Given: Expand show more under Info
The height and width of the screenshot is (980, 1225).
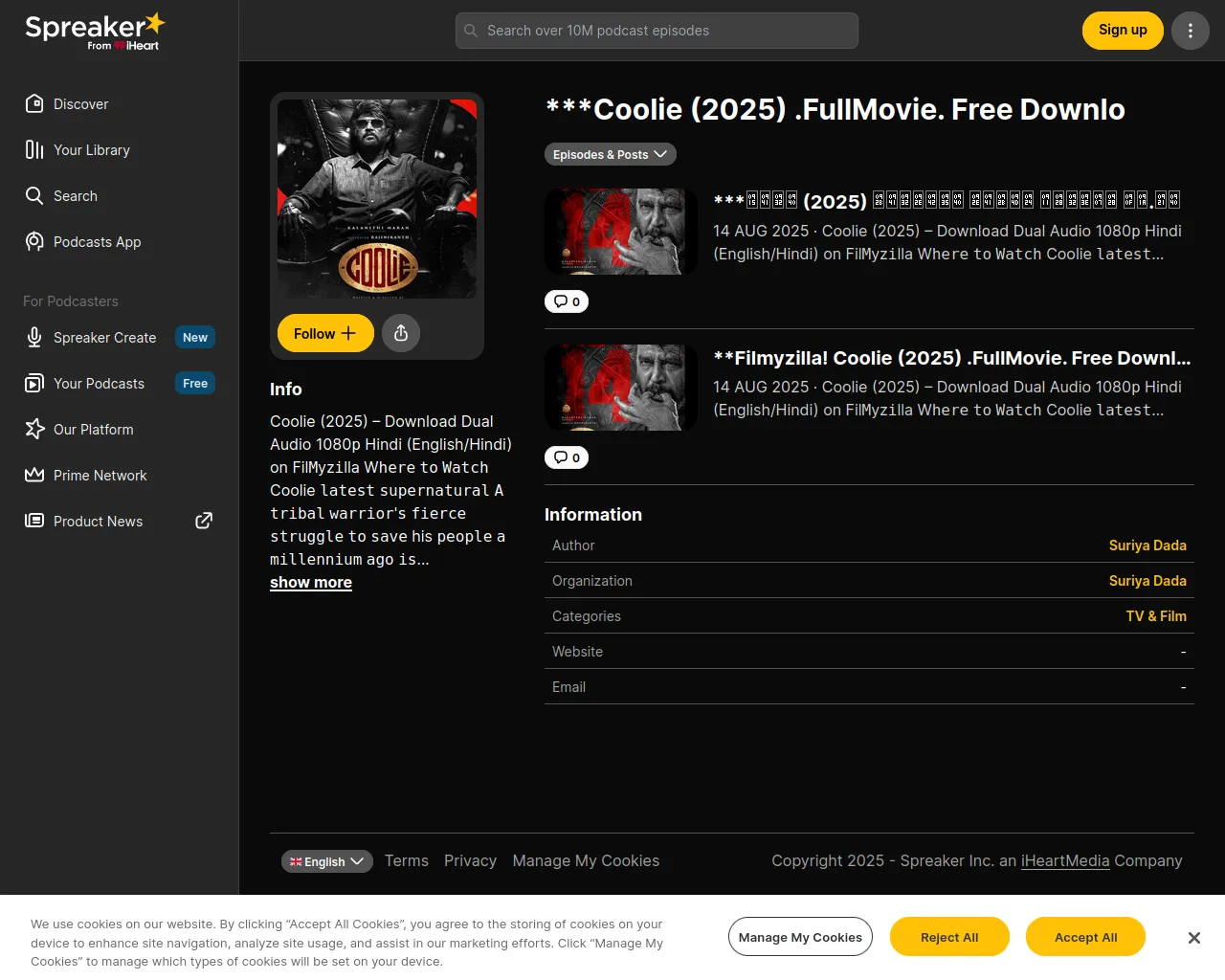Looking at the screenshot, I should [x=311, y=582].
